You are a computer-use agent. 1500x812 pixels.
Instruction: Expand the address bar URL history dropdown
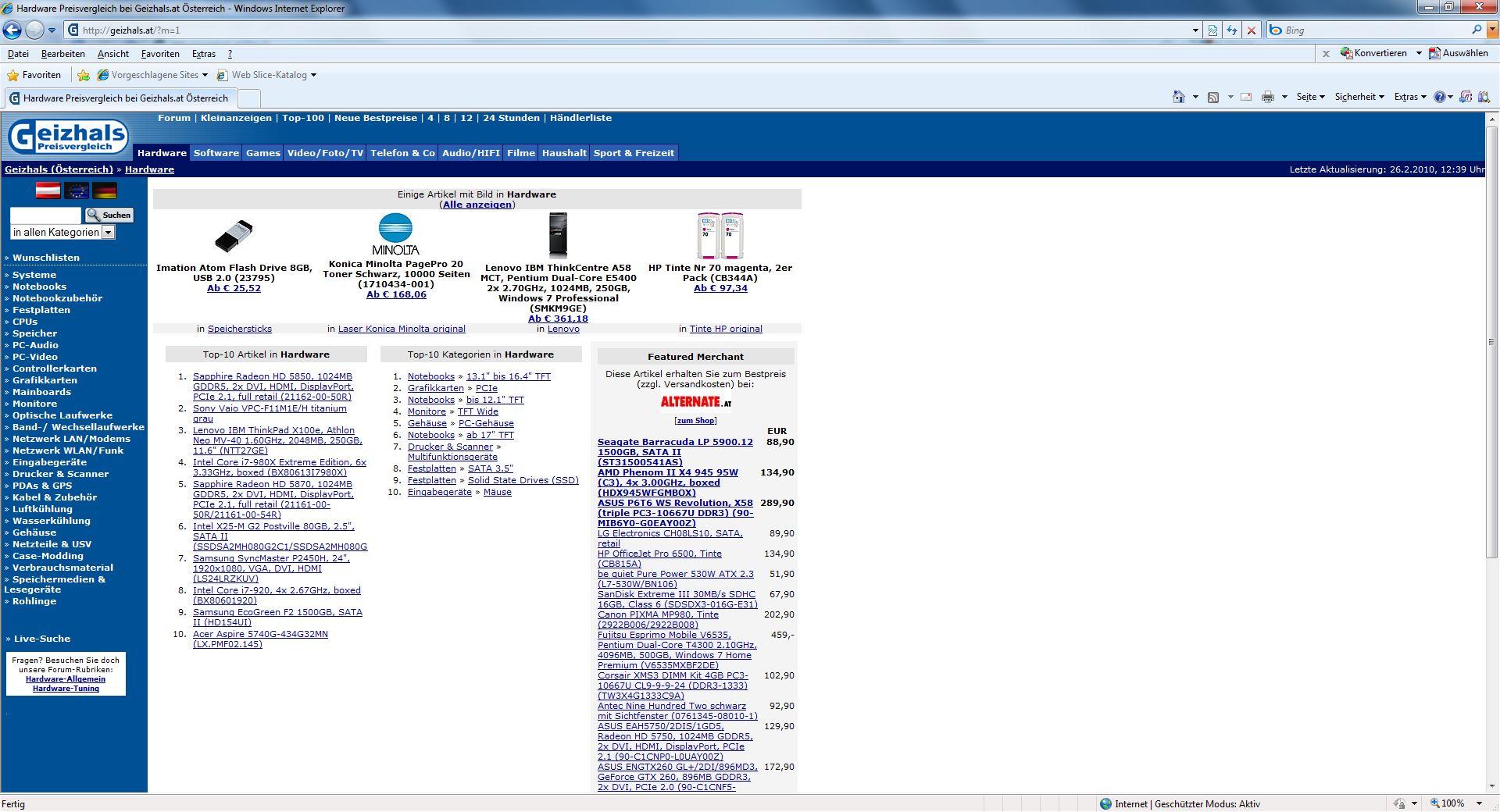tap(1195, 30)
